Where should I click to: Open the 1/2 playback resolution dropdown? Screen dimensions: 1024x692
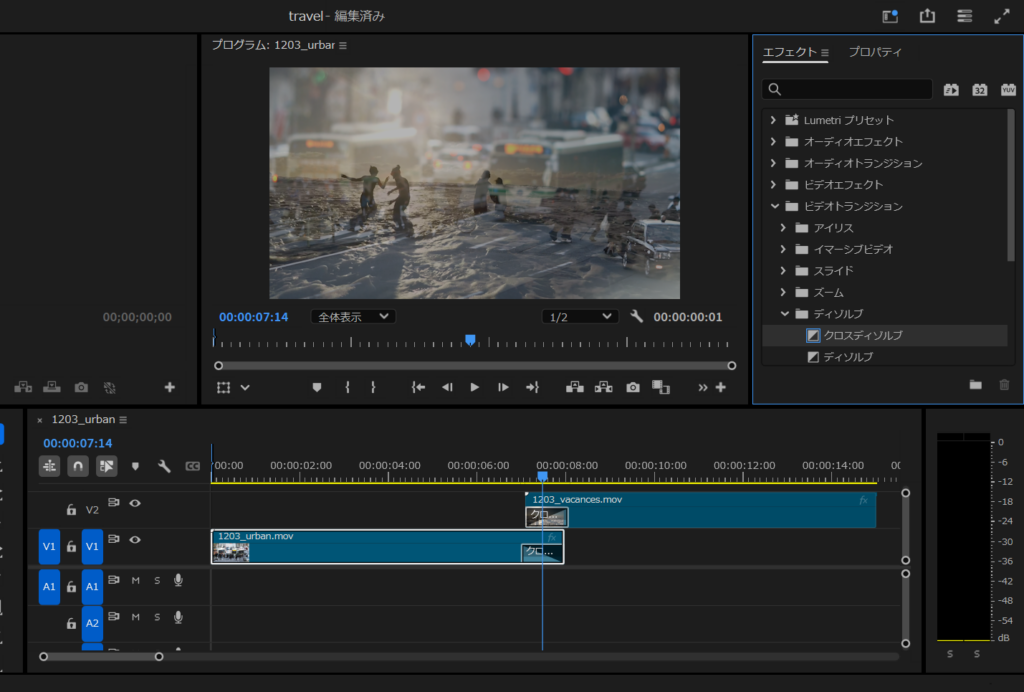click(580, 316)
